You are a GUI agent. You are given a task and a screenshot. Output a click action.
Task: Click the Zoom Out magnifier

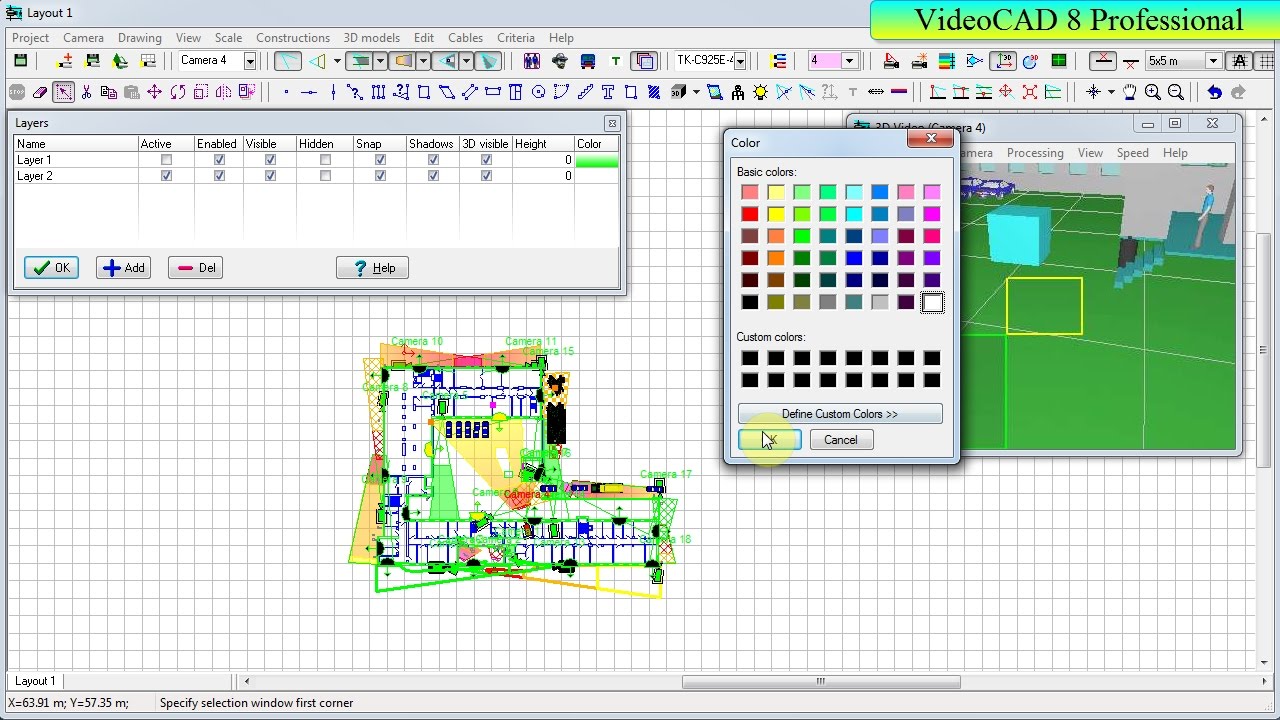pos(1176,92)
